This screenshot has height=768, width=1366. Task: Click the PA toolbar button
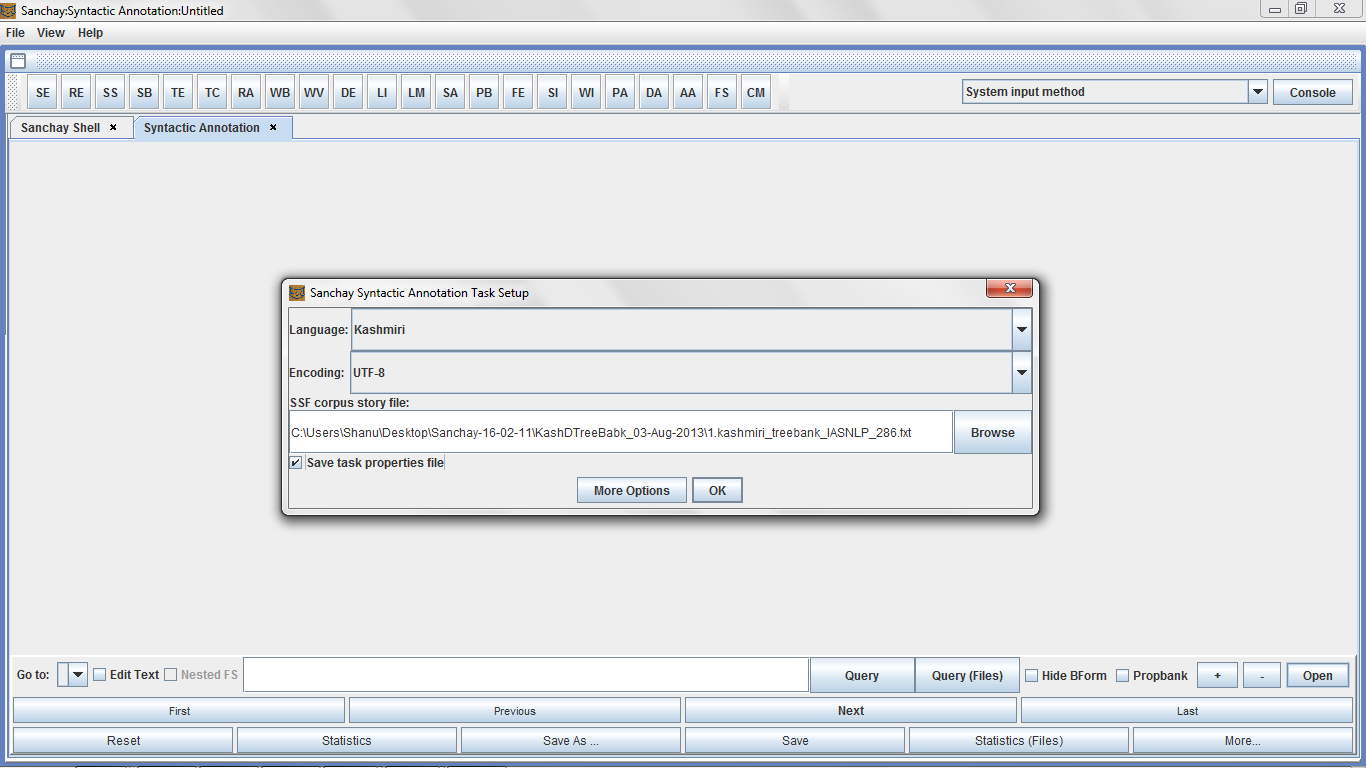point(621,93)
